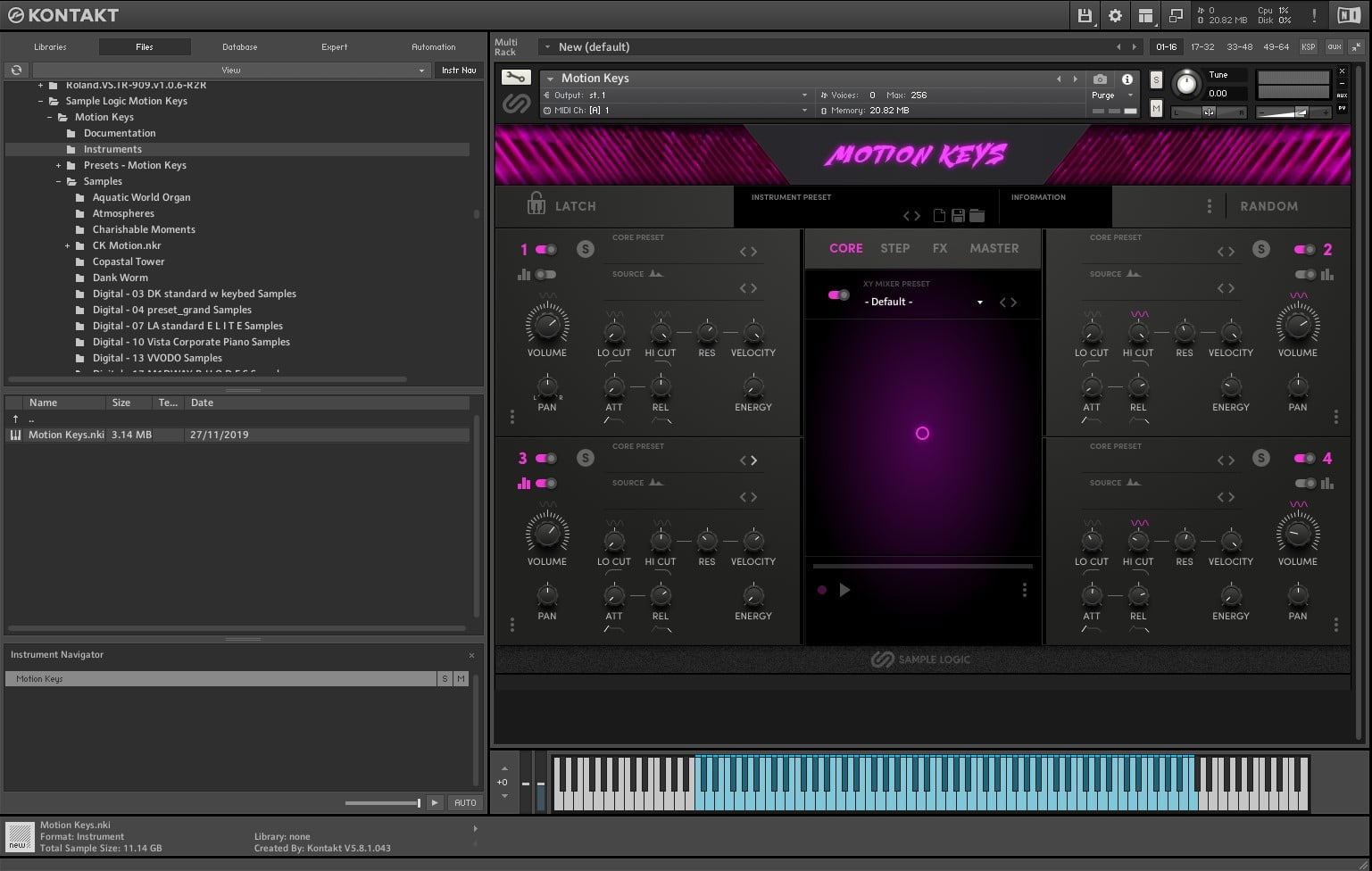
Task: Select Motion Keys.nki file row
Action: (x=237, y=435)
